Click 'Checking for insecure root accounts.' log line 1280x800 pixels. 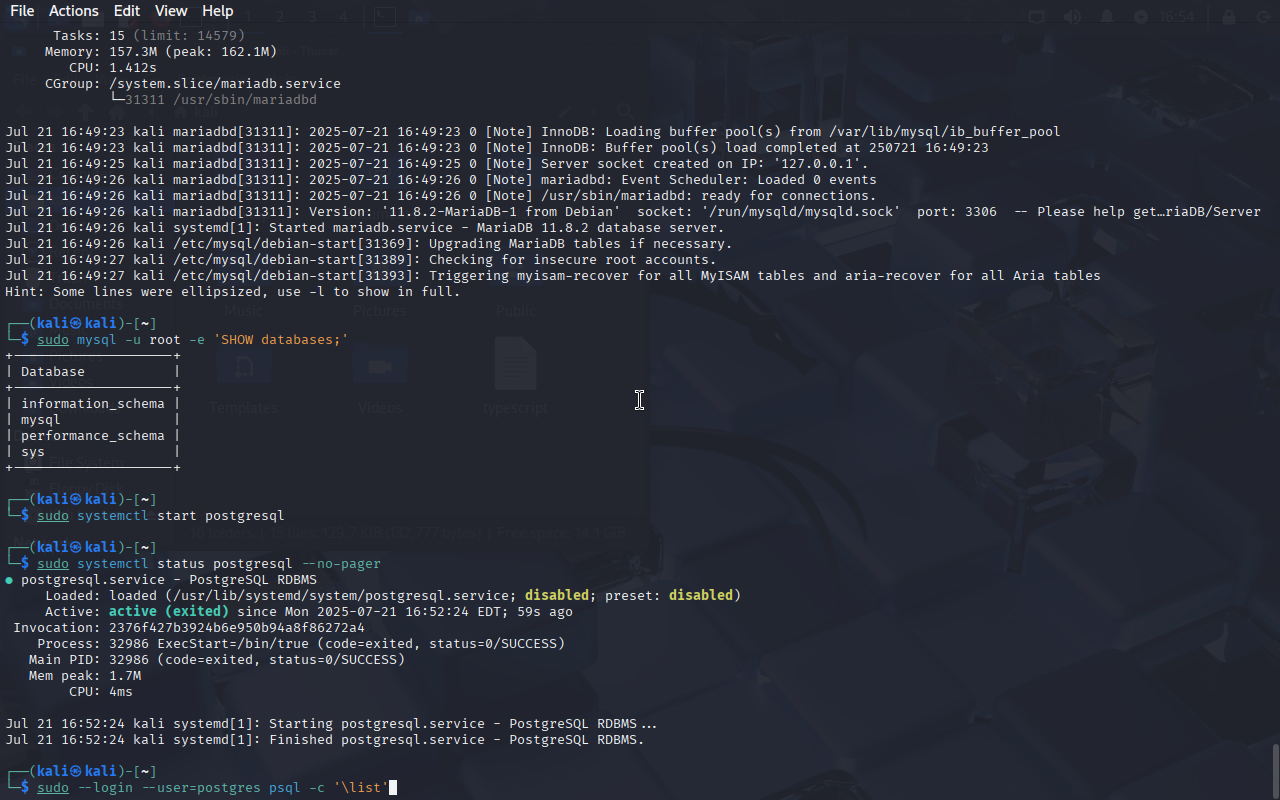pos(573,260)
